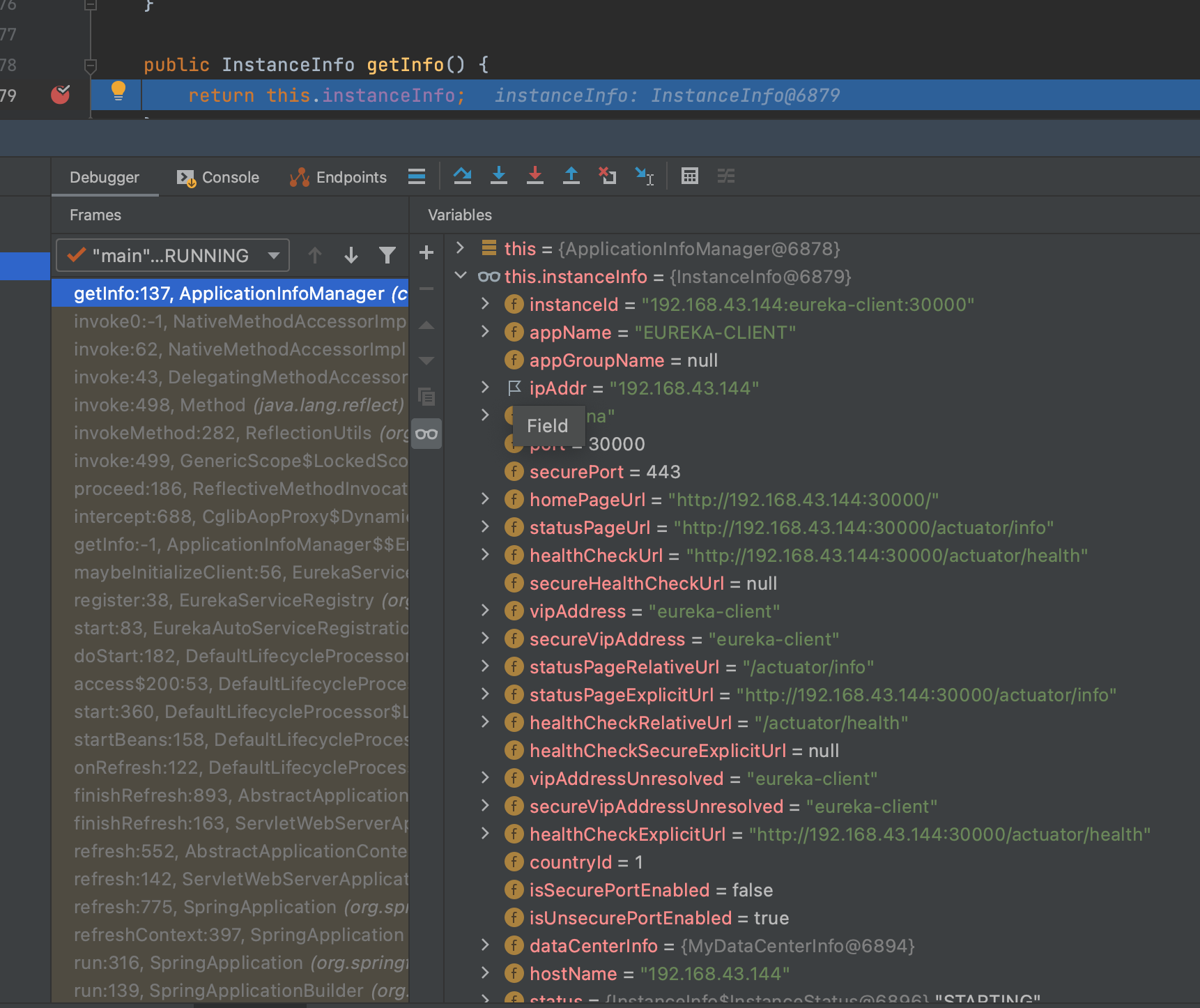Image resolution: width=1200 pixels, height=1008 pixels.
Task: Click the intention lightbulb in the gutter
Action: point(118,91)
